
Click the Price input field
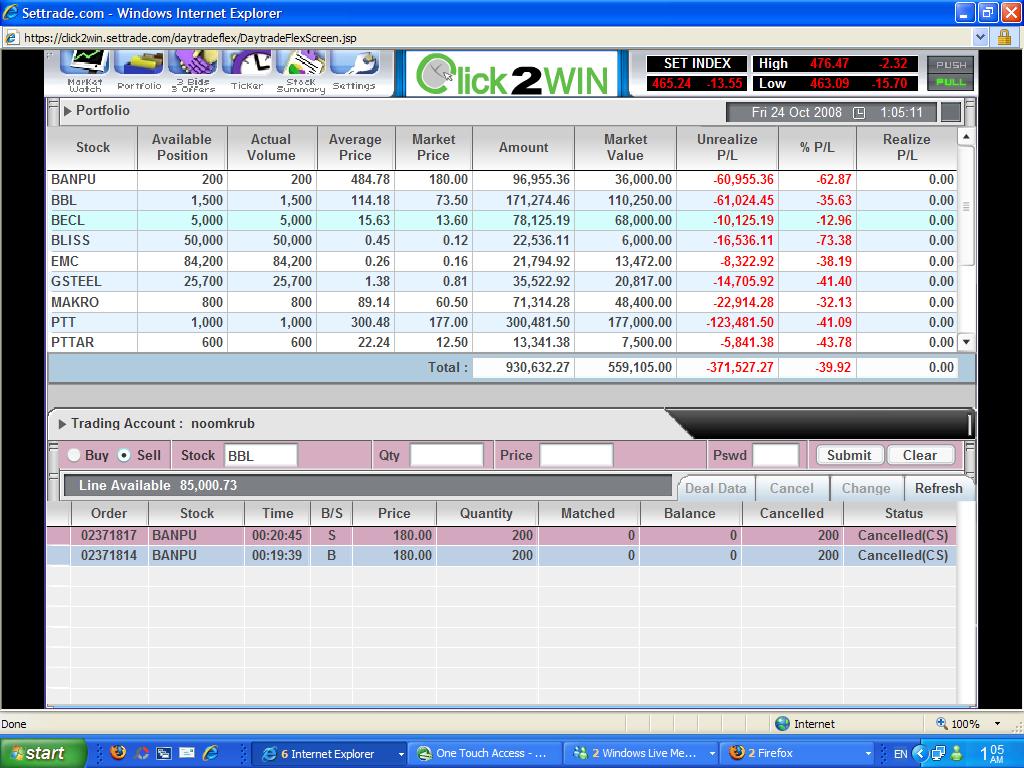pos(576,455)
